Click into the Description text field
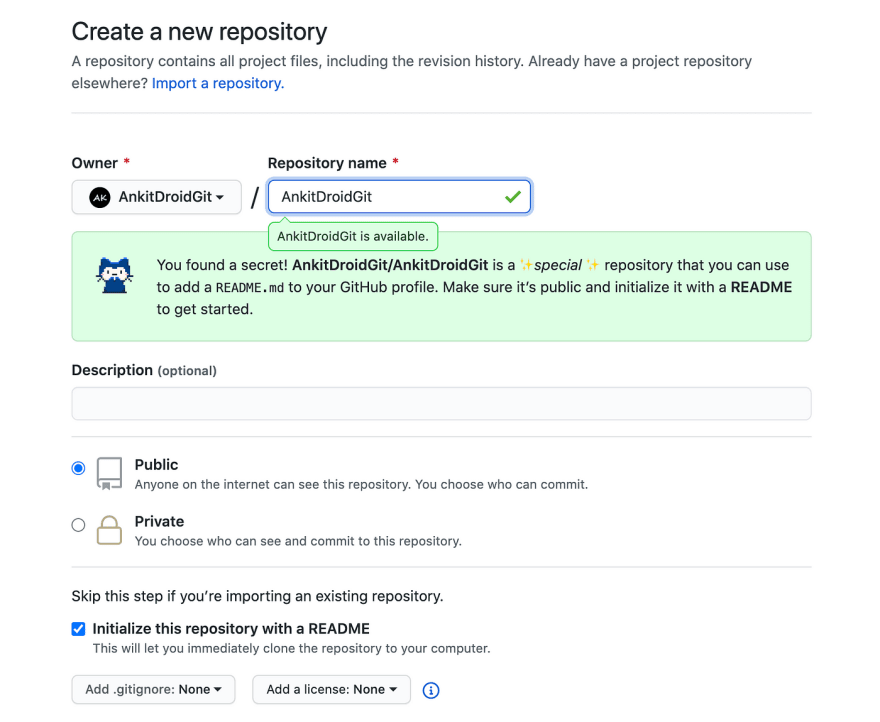This screenshot has height=722, width=880. coord(441,404)
